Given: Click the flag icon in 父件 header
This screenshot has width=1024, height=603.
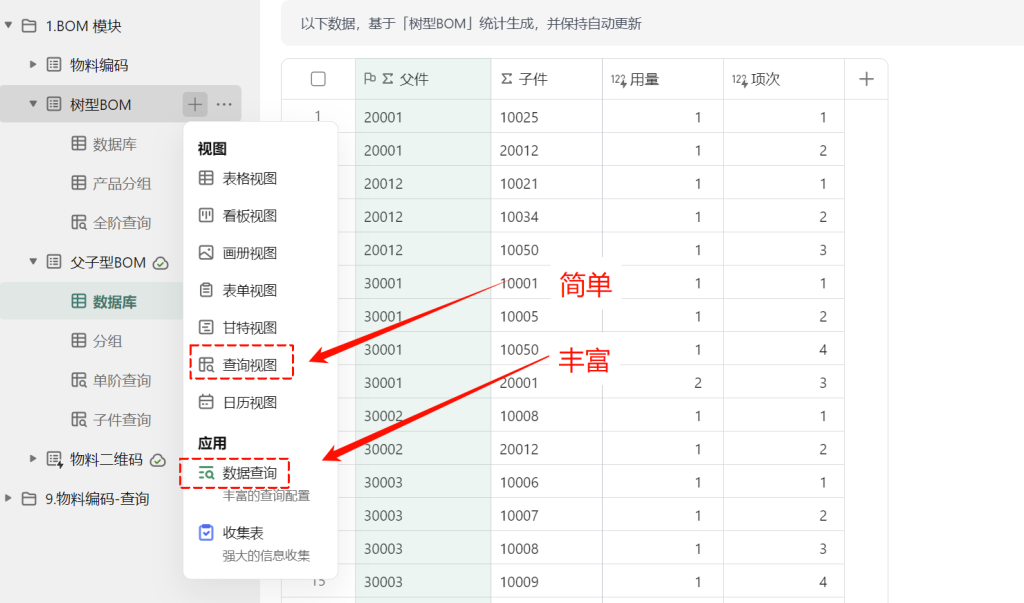Looking at the screenshot, I should point(370,79).
